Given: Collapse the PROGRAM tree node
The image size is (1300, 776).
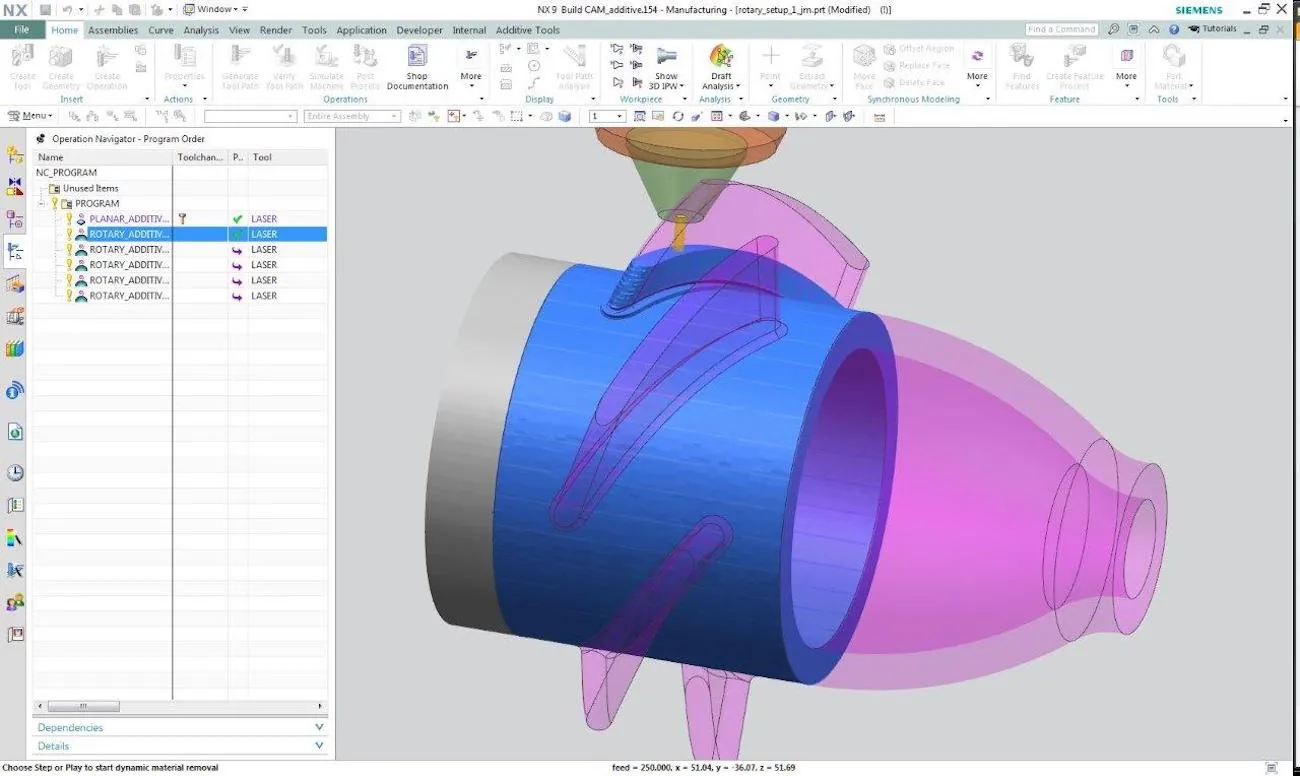Looking at the screenshot, I should pos(40,203).
